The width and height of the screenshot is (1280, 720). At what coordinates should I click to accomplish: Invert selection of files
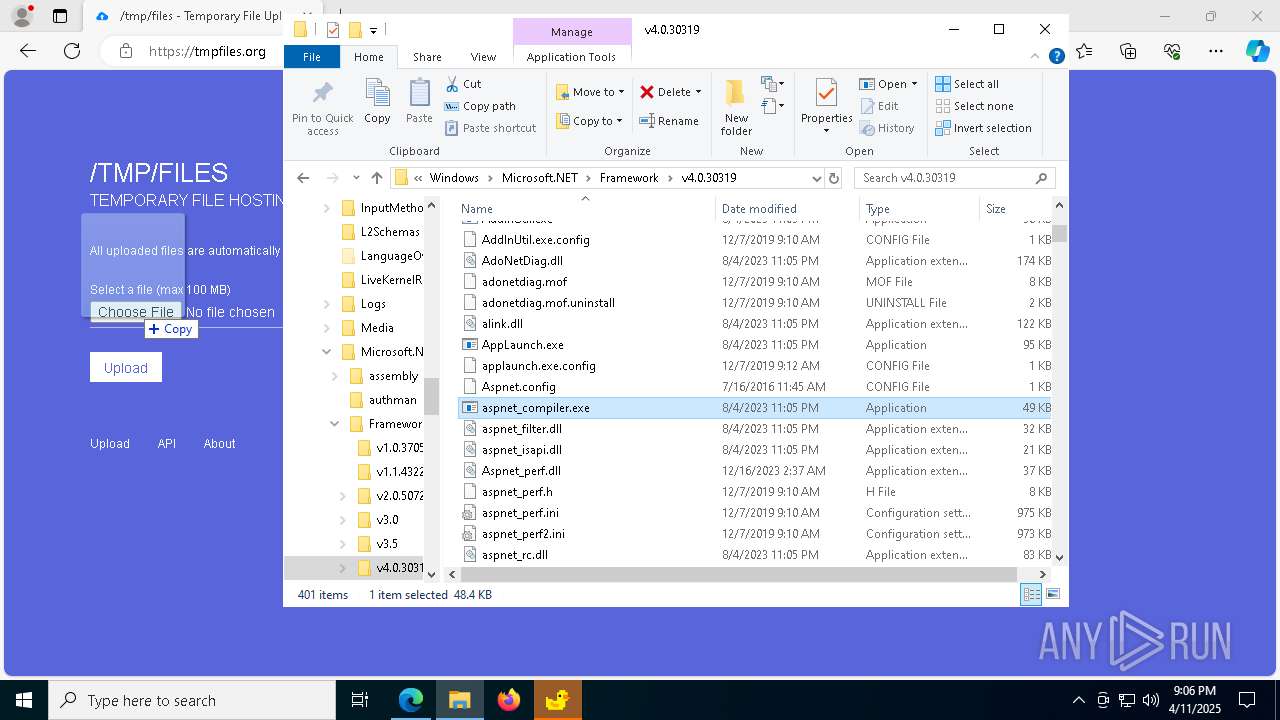[x=983, y=128]
